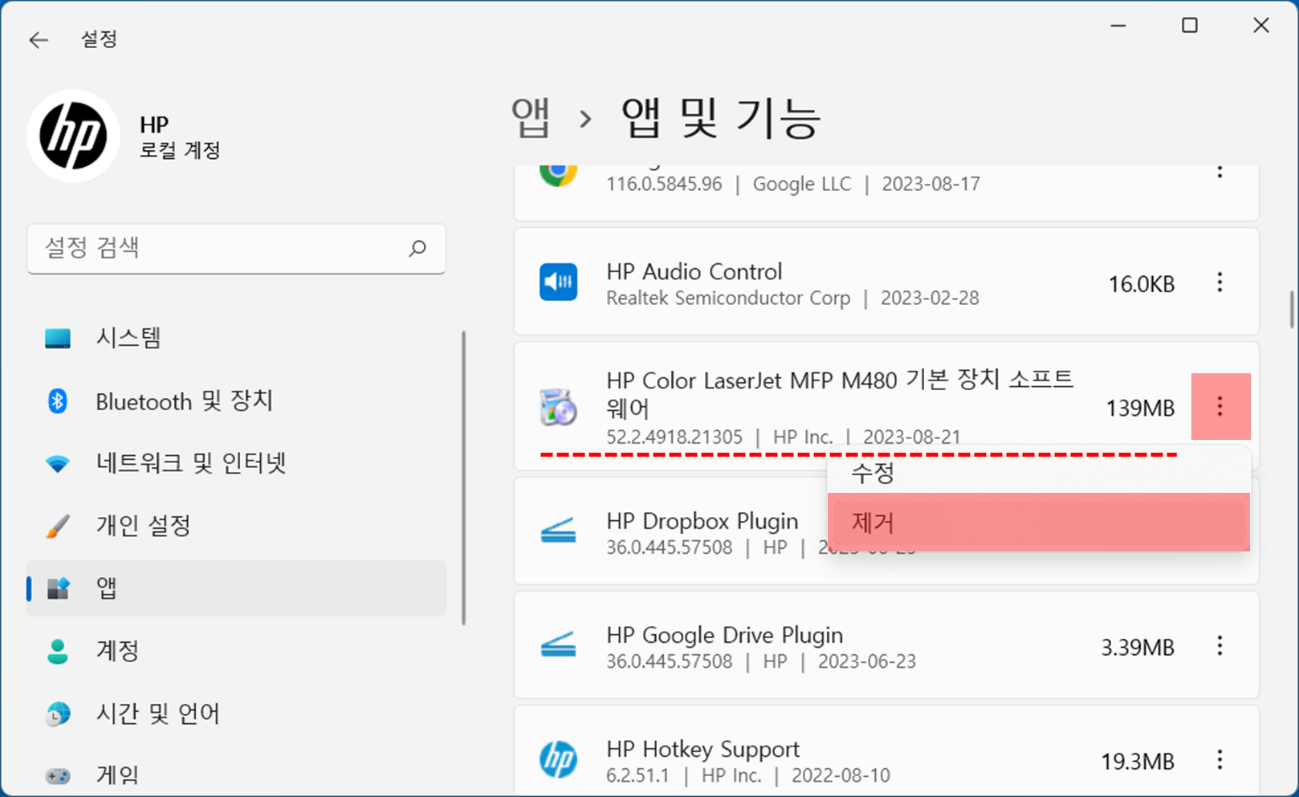Open 게임 controller icon
Screen dimensions: 1299x797
(58, 775)
